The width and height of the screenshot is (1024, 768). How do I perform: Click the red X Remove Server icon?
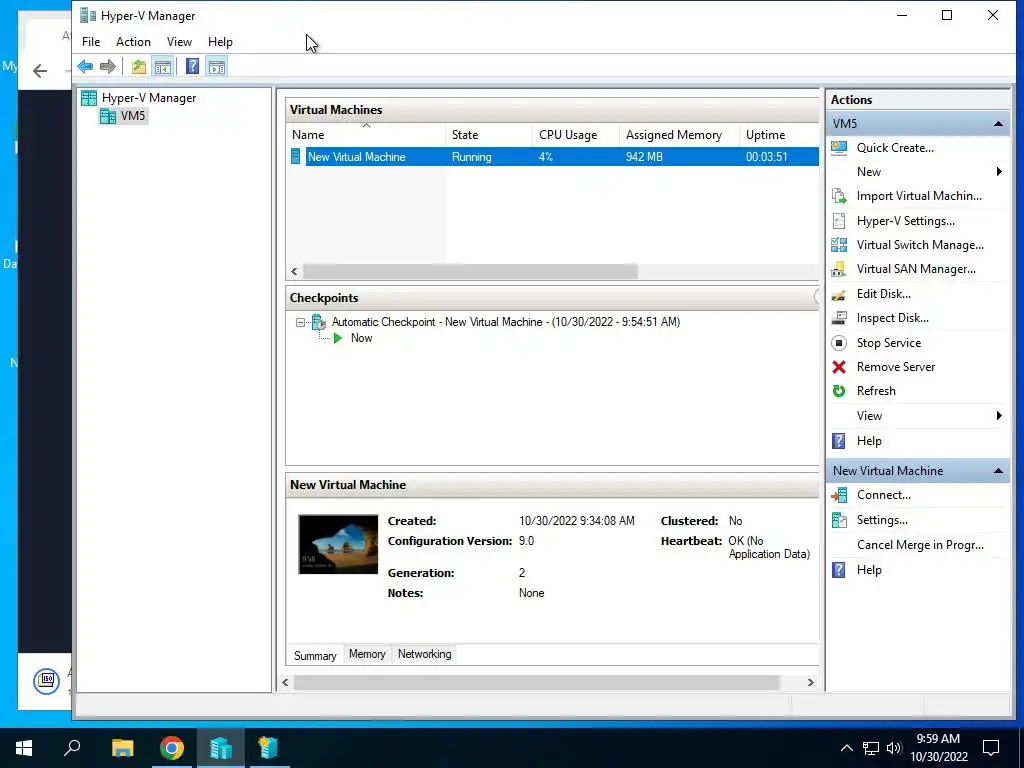(x=839, y=367)
